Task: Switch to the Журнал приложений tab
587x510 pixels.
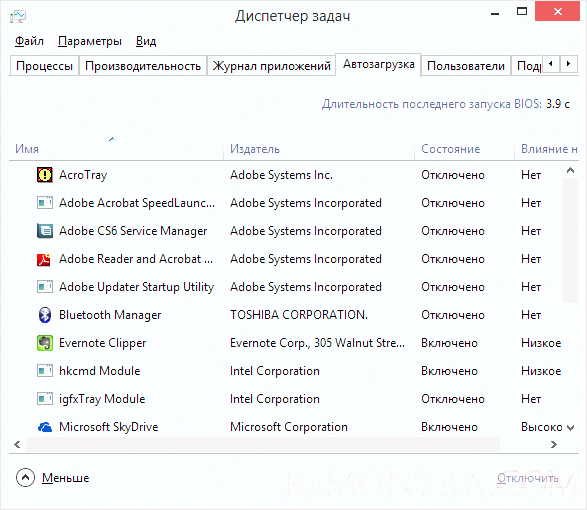Action: (x=271, y=66)
